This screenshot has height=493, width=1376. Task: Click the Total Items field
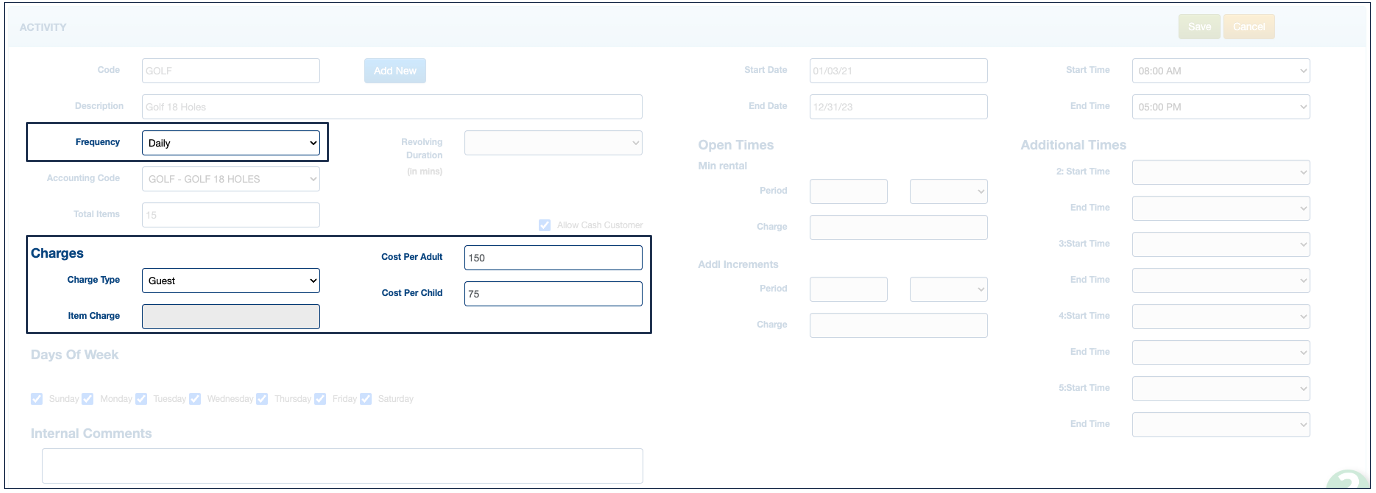tap(231, 215)
